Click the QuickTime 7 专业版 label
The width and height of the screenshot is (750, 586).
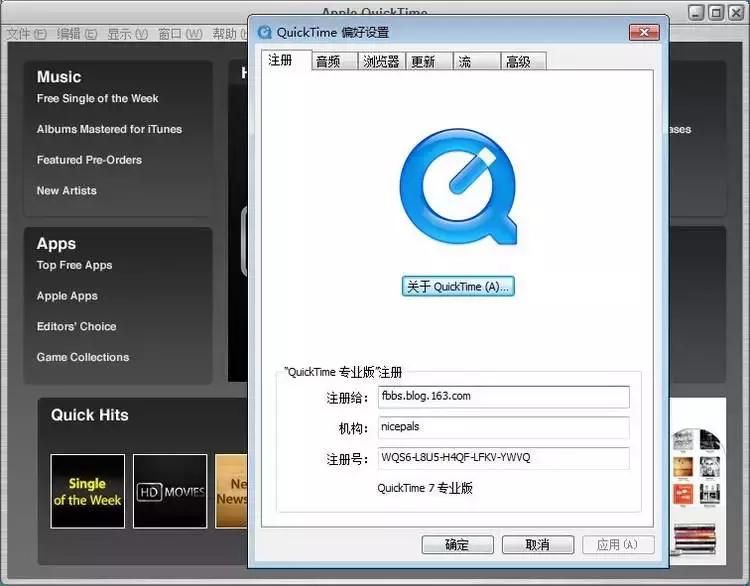coord(425,488)
